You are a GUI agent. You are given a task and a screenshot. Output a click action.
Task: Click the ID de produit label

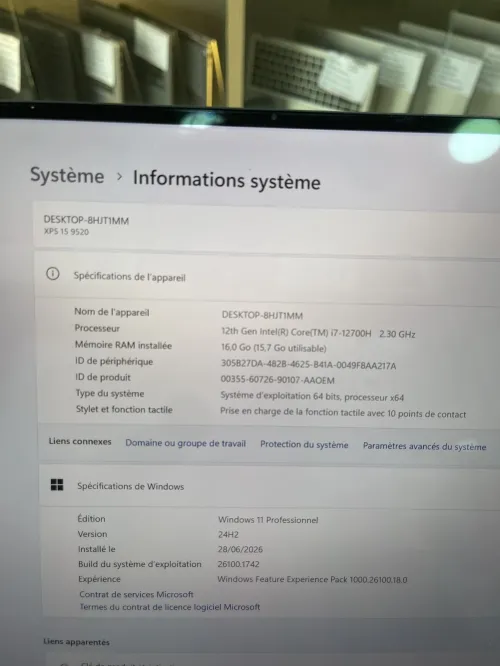point(103,377)
